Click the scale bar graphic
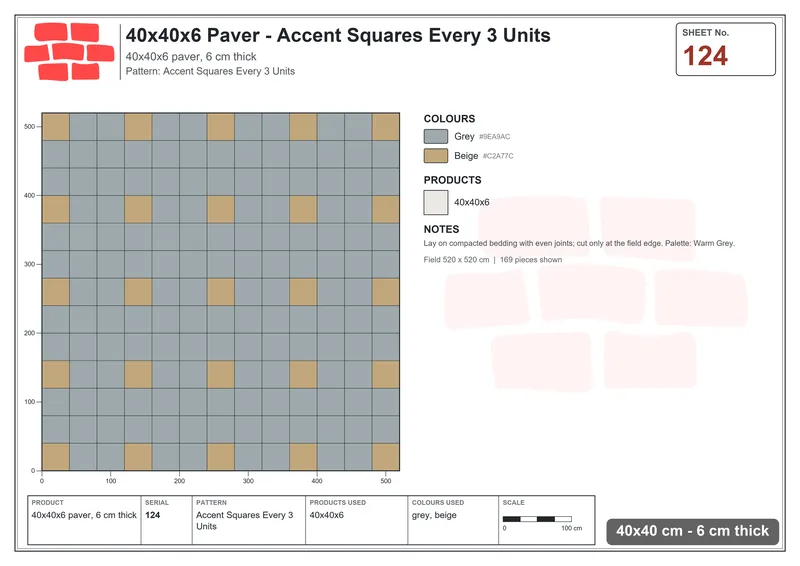 tap(537, 519)
